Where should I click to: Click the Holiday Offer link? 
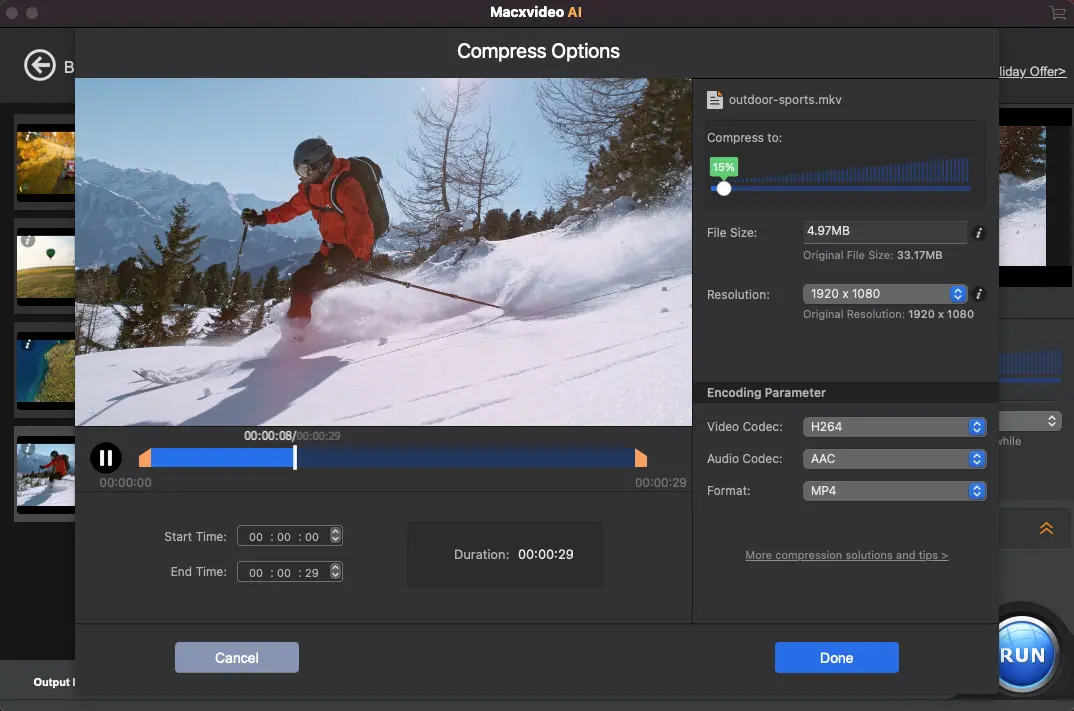[x=1031, y=71]
